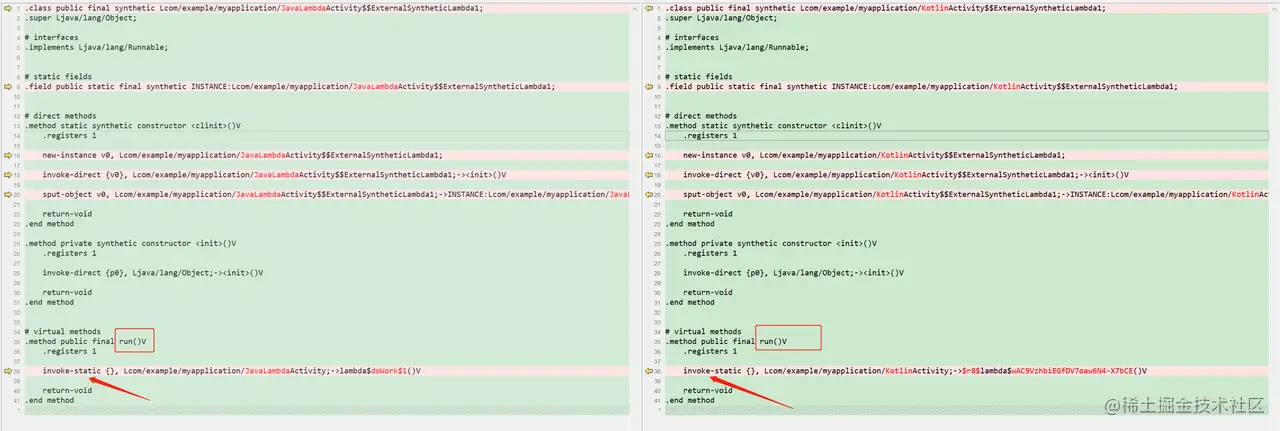
Task: Select 'invoke-direct {p0}' line in right pane
Action: coord(793,272)
